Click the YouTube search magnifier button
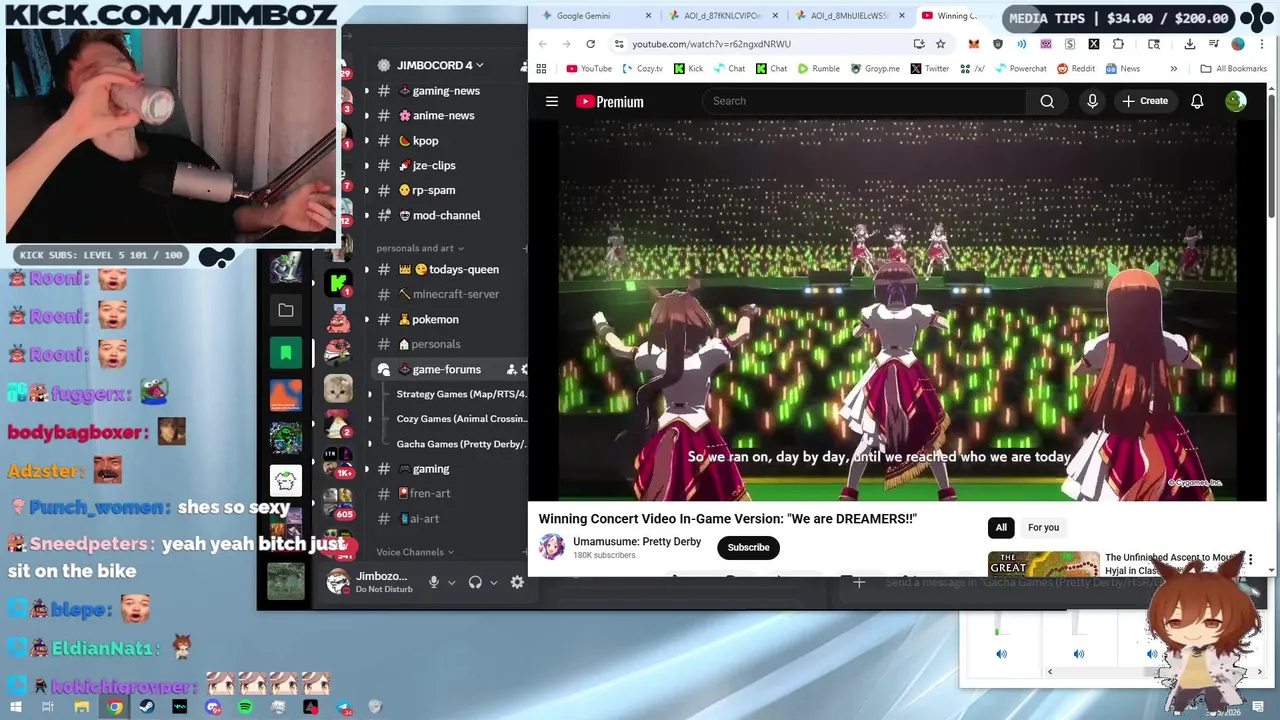 [1047, 101]
